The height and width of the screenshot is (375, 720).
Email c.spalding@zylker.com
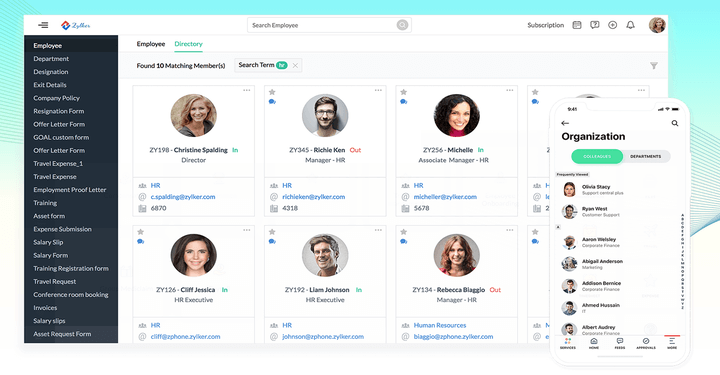coord(183,197)
